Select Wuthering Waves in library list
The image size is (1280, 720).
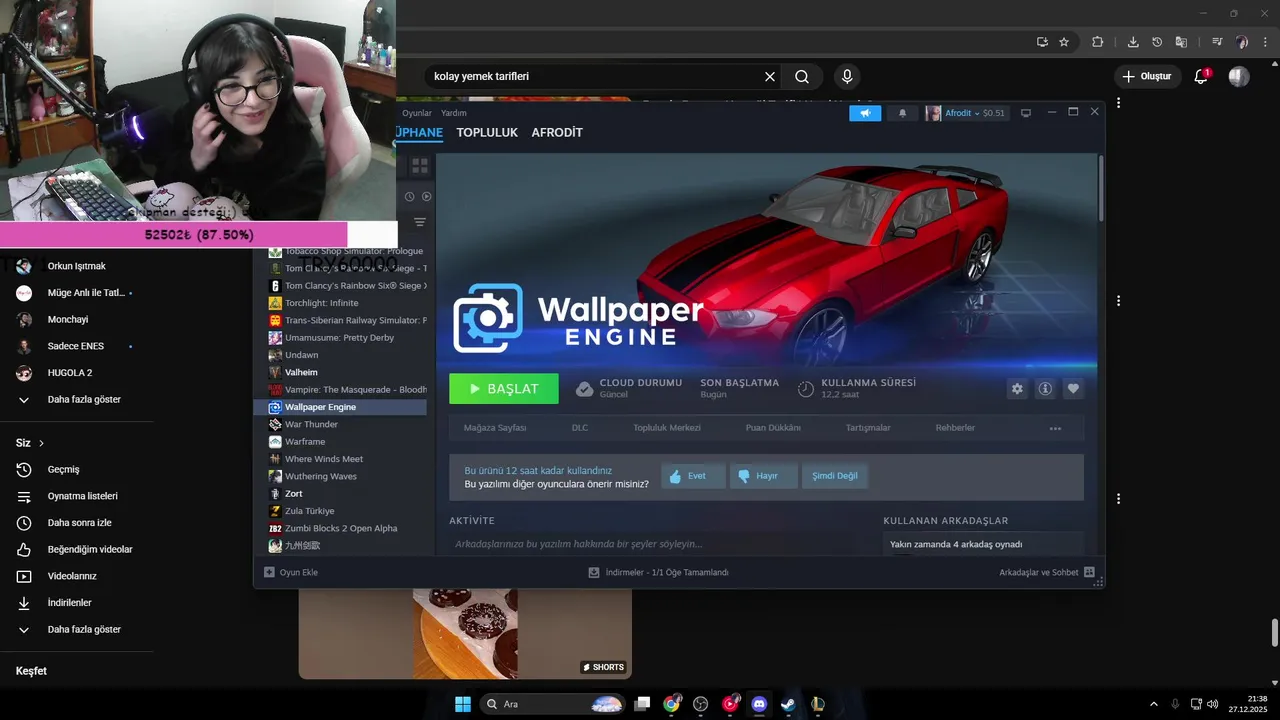tap(347, 476)
